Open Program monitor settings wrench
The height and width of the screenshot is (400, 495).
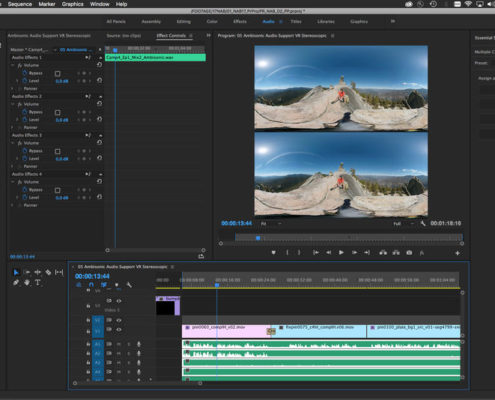[423, 223]
